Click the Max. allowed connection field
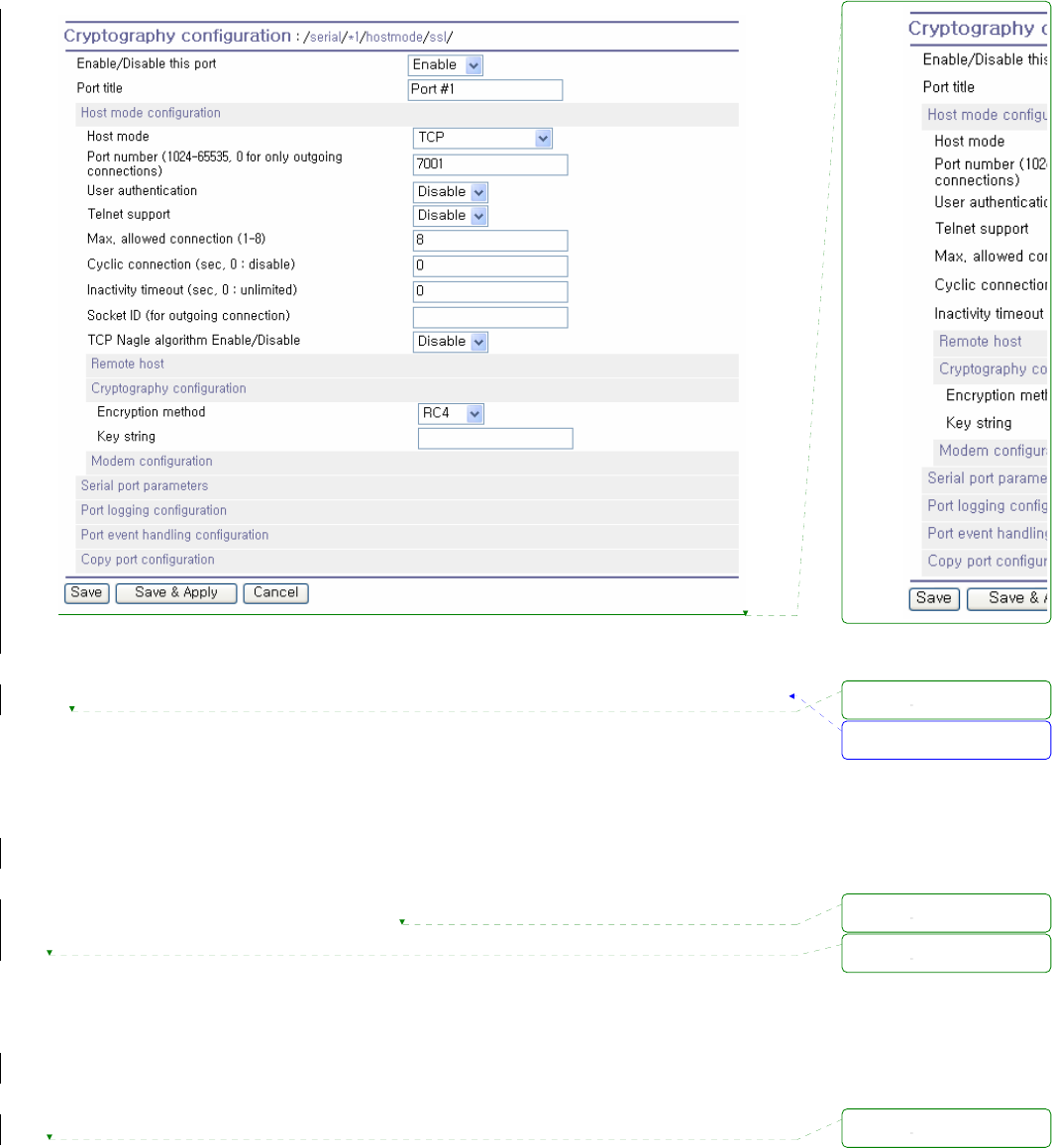 click(489, 240)
